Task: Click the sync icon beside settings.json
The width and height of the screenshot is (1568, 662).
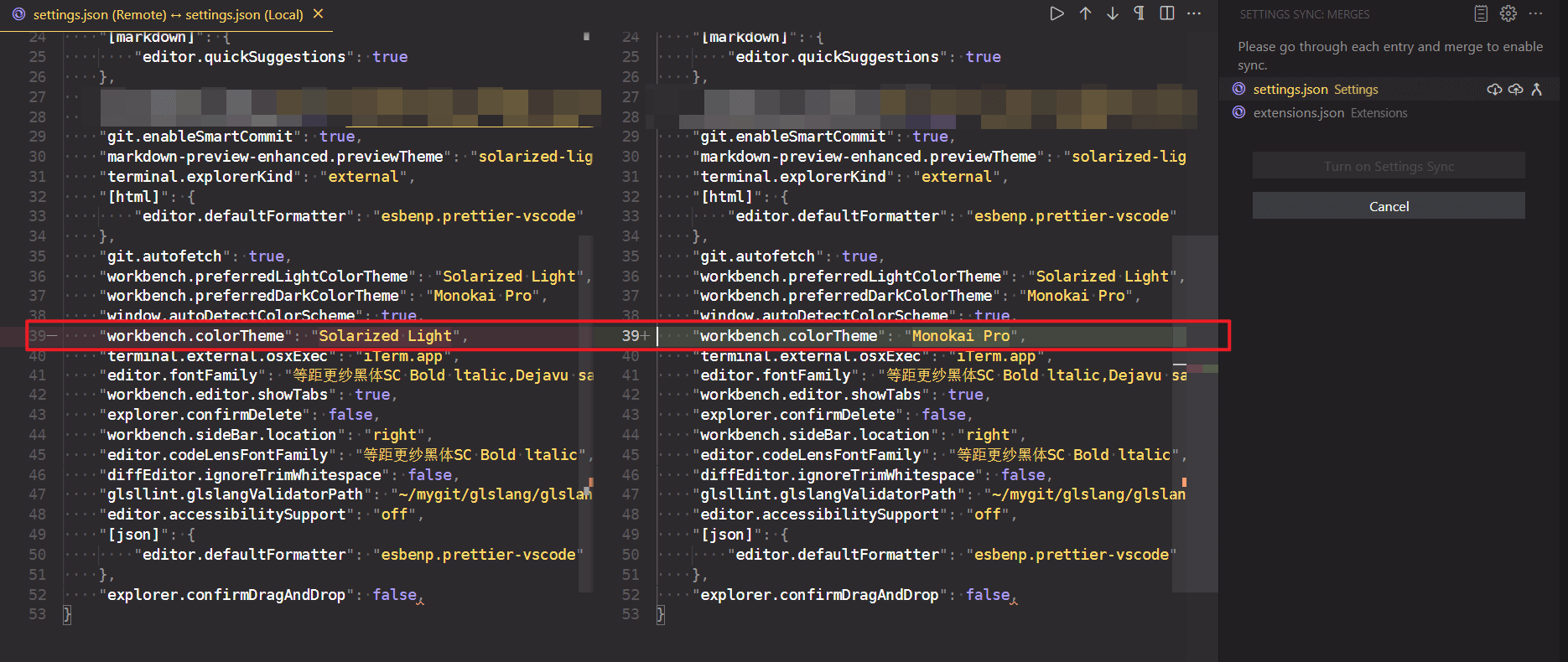Action: point(1238,89)
